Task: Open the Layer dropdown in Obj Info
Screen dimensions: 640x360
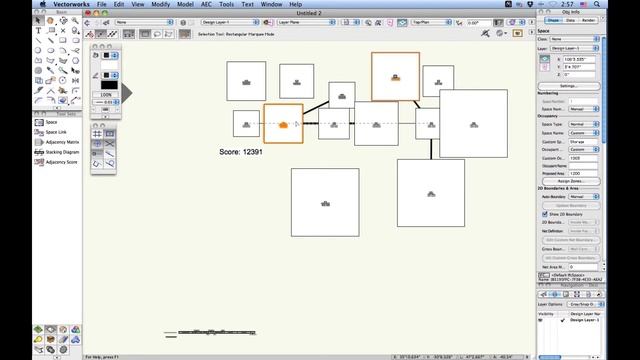Action: 575,49
